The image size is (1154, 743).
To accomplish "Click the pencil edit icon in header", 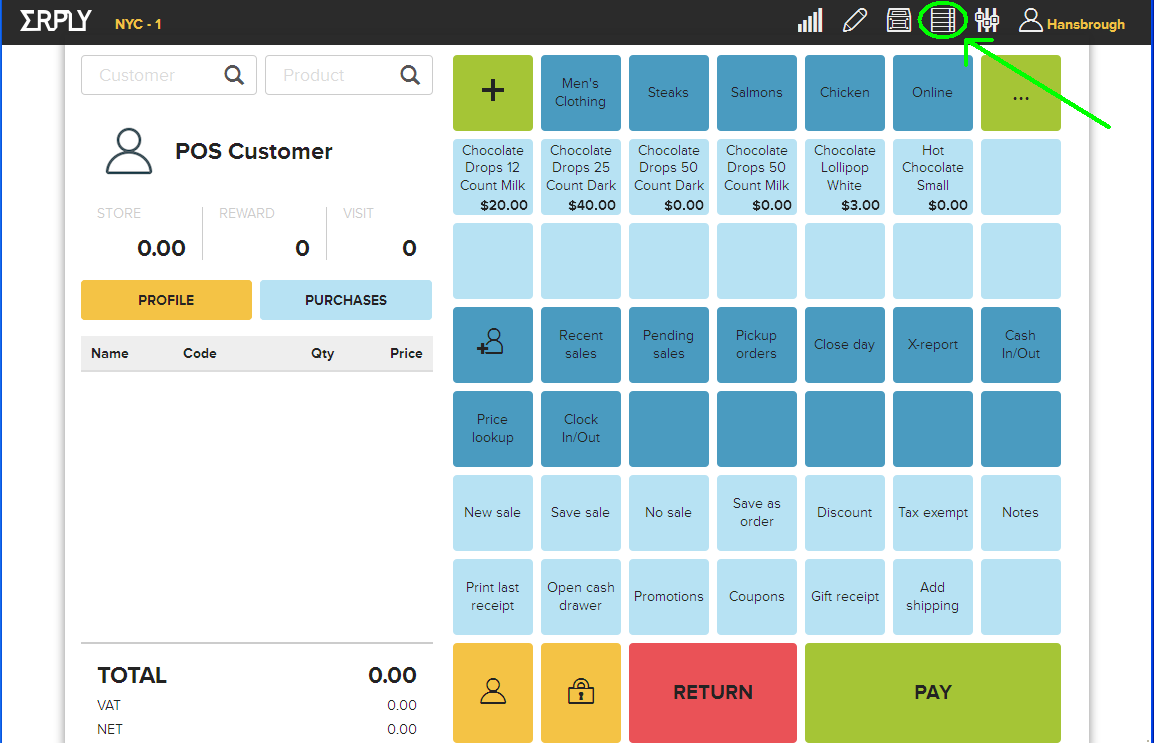I will tap(854, 21).
